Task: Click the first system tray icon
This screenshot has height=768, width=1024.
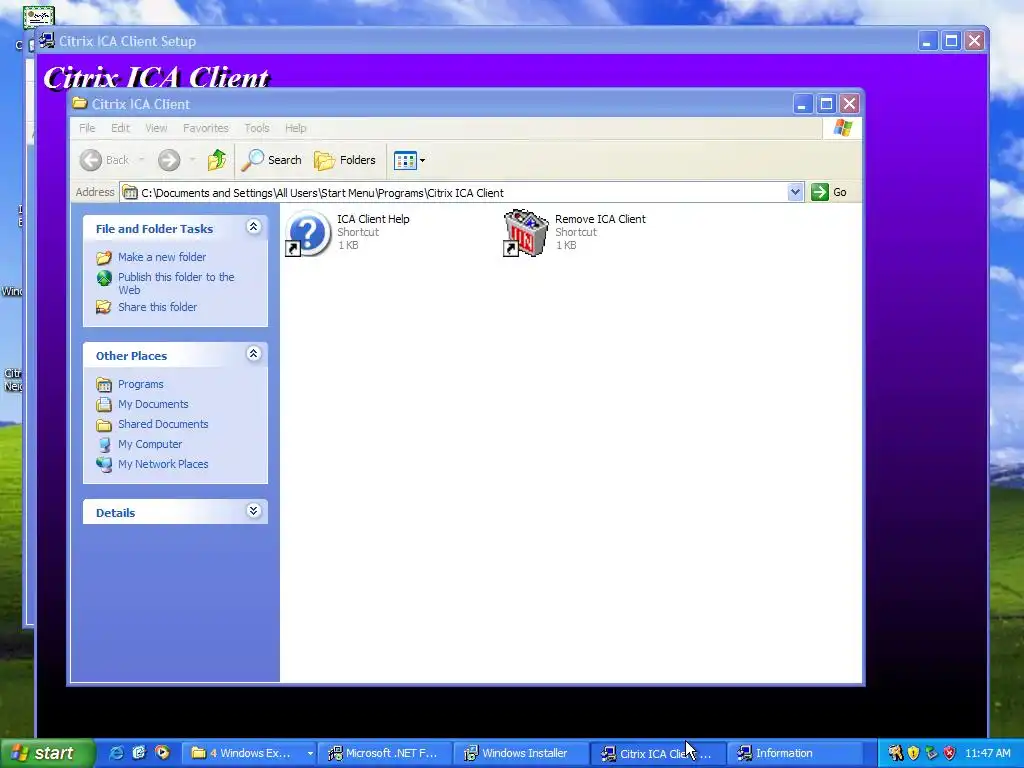Action: click(x=895, y=753)
